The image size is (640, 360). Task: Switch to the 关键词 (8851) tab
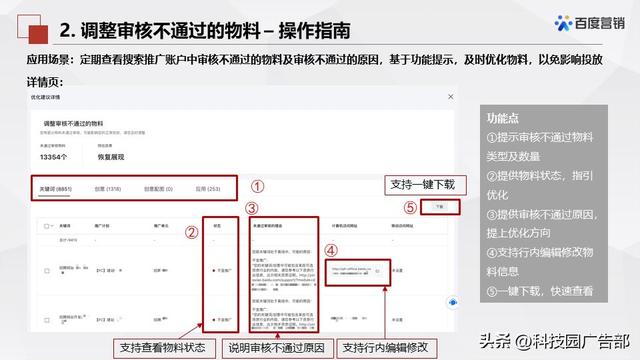[x=55, y=189]
